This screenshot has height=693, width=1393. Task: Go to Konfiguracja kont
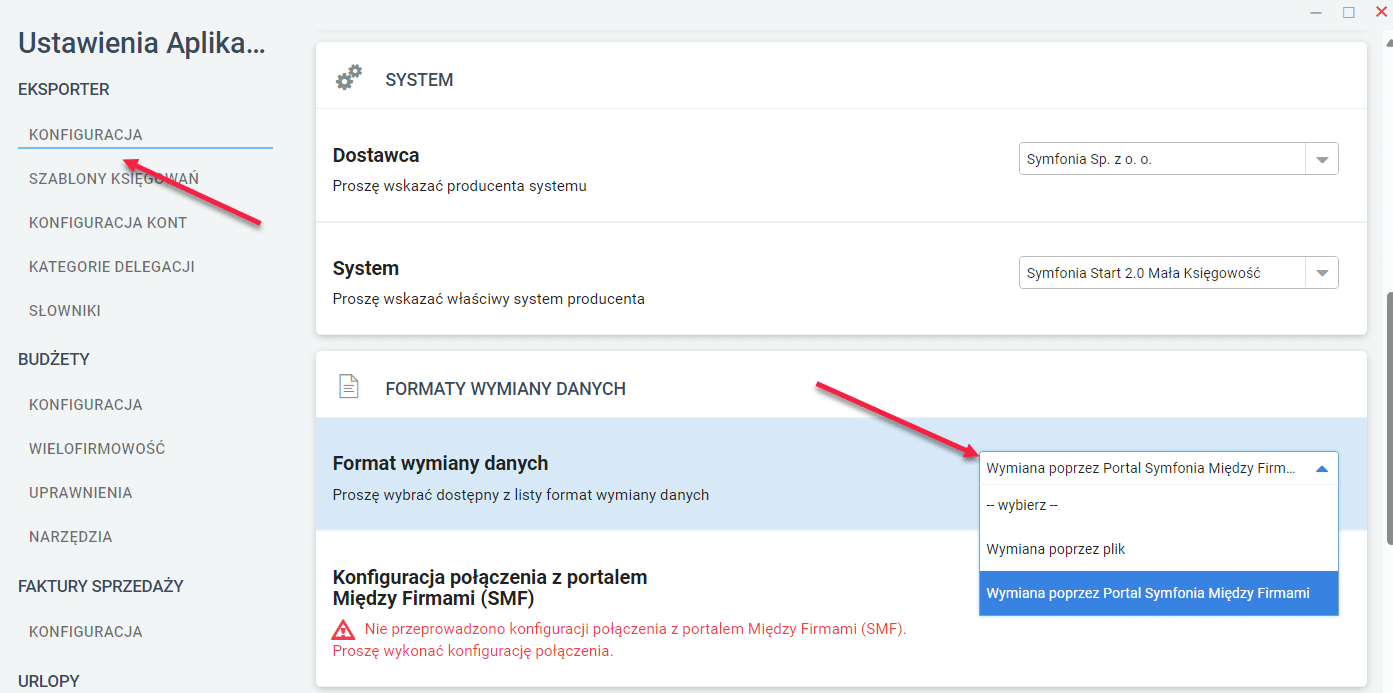108,223
